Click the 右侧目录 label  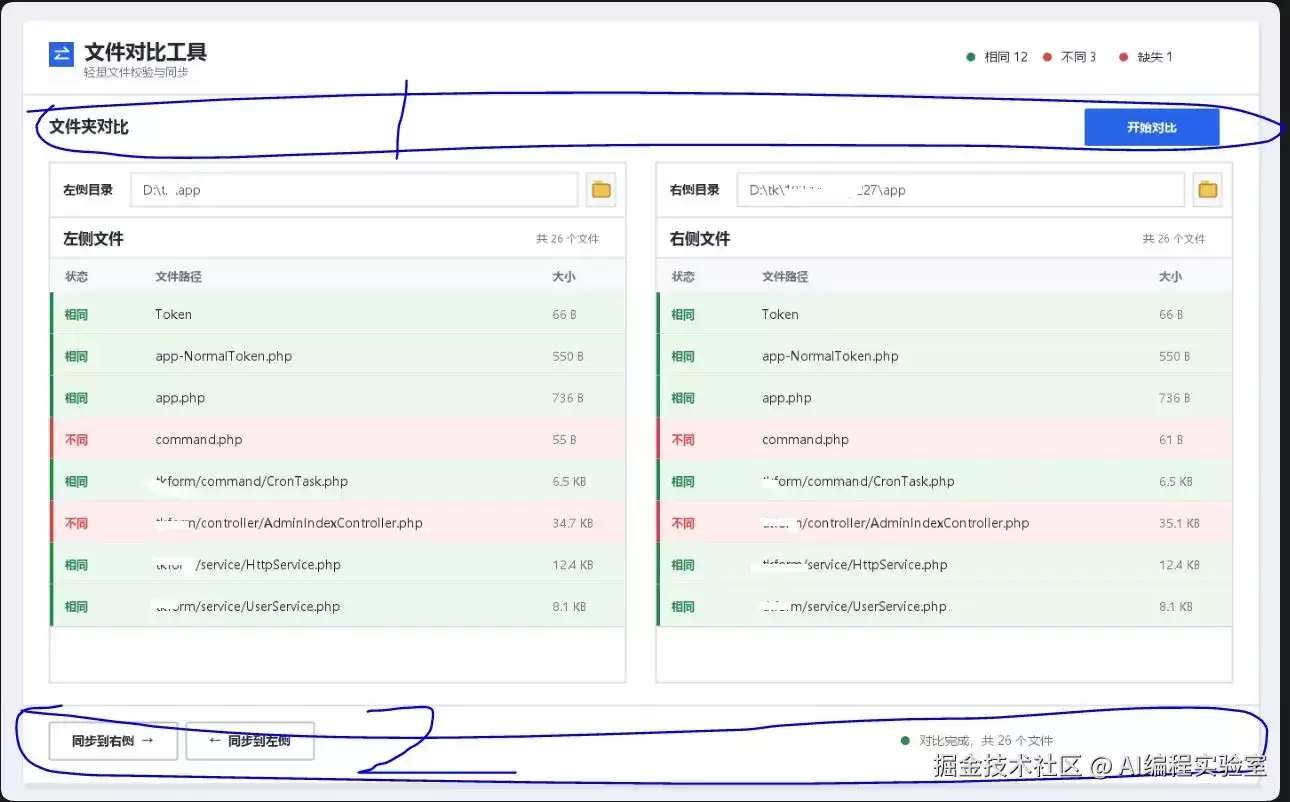point(695,190)
